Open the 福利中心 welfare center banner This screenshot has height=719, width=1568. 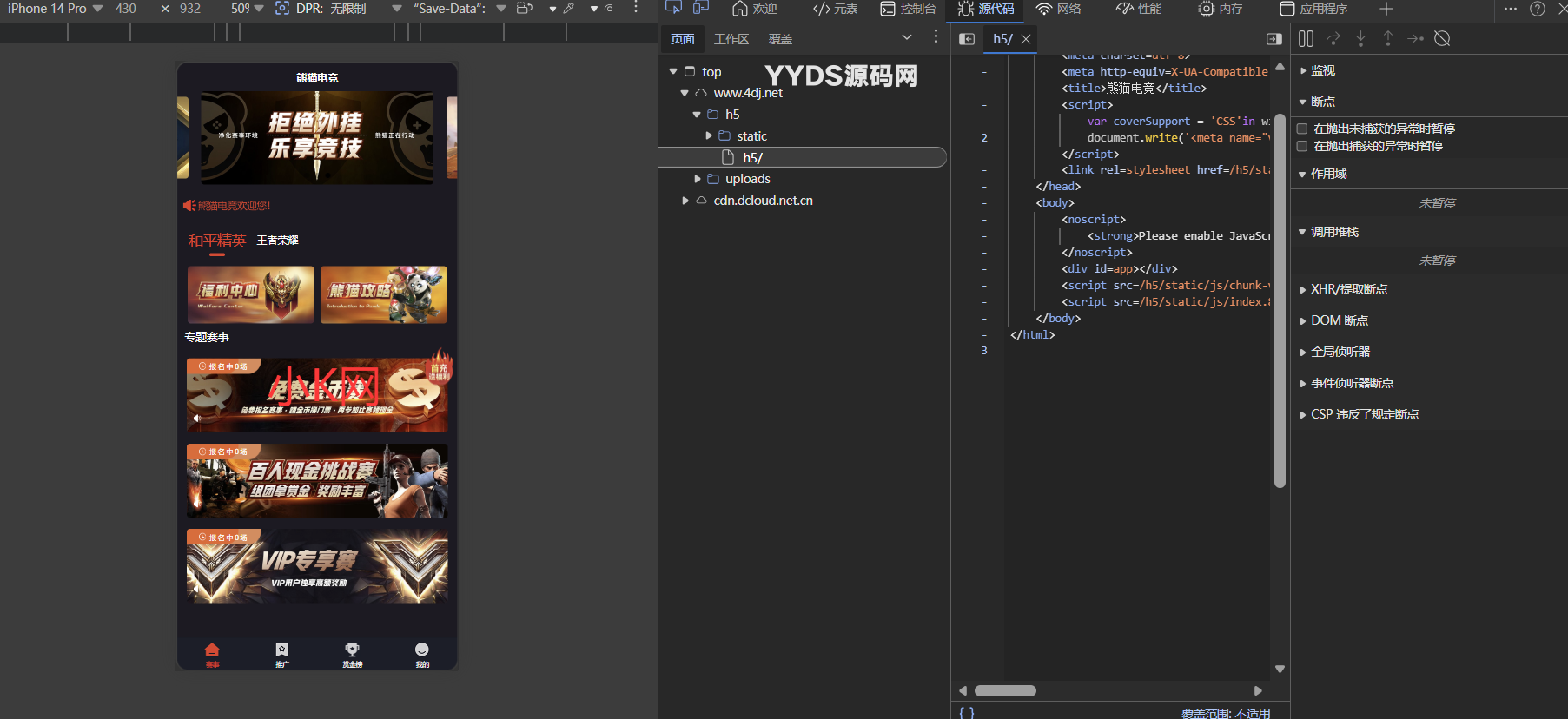250,295
